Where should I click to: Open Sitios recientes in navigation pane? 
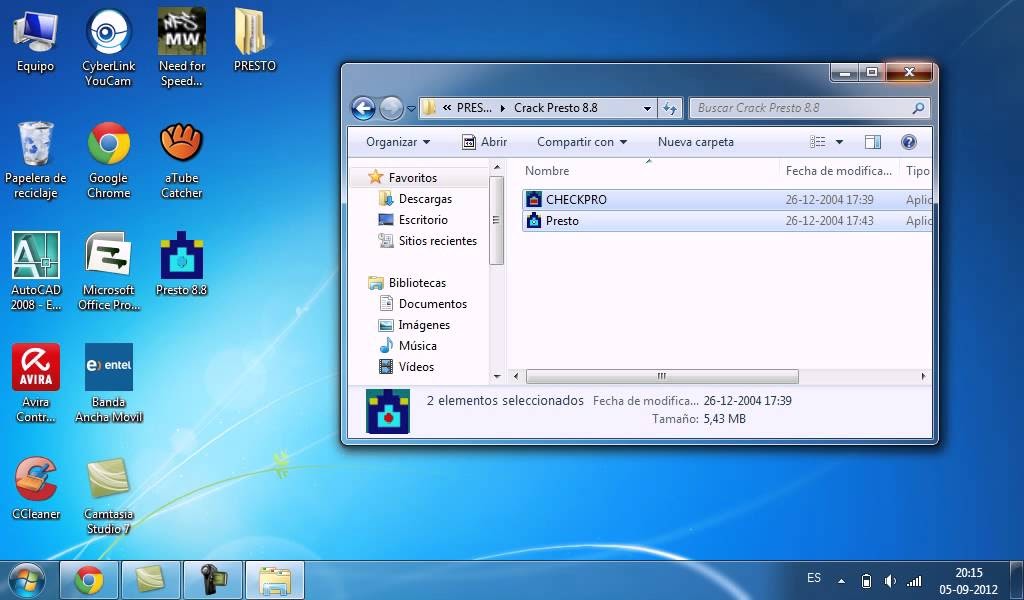click(x=438, y=240)
